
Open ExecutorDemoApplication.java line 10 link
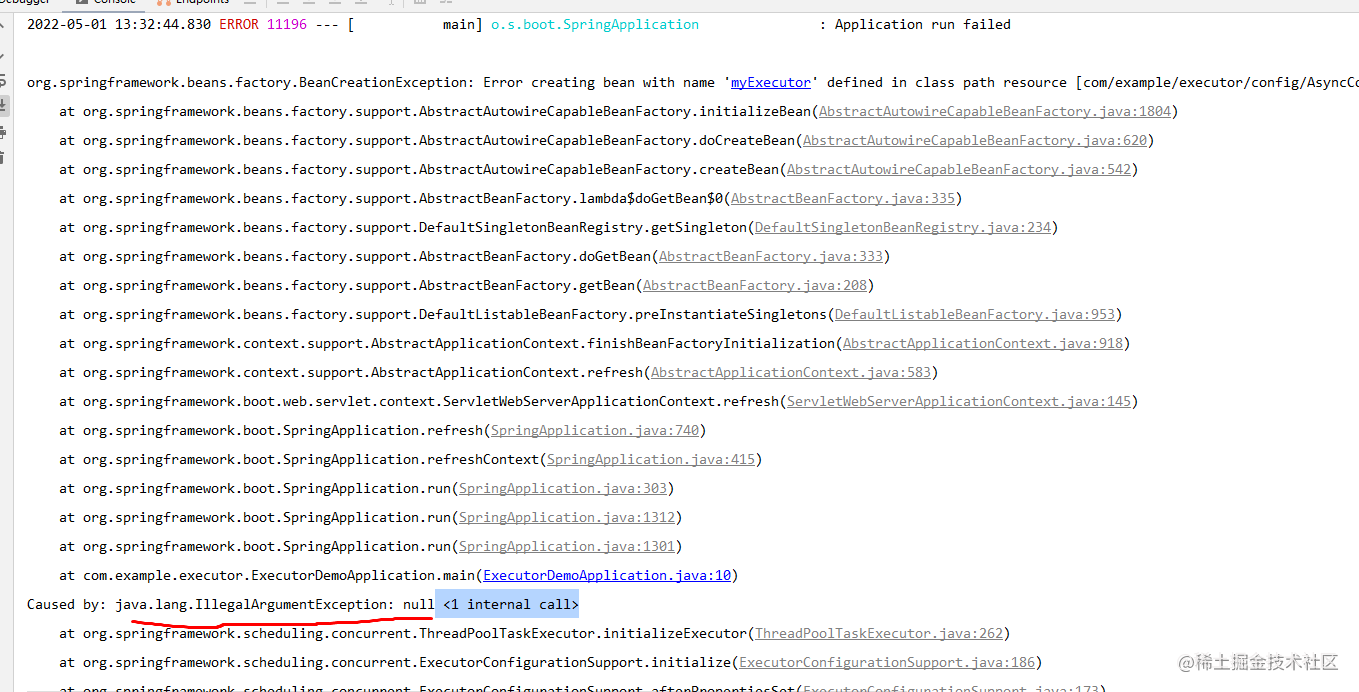[606, 575]
